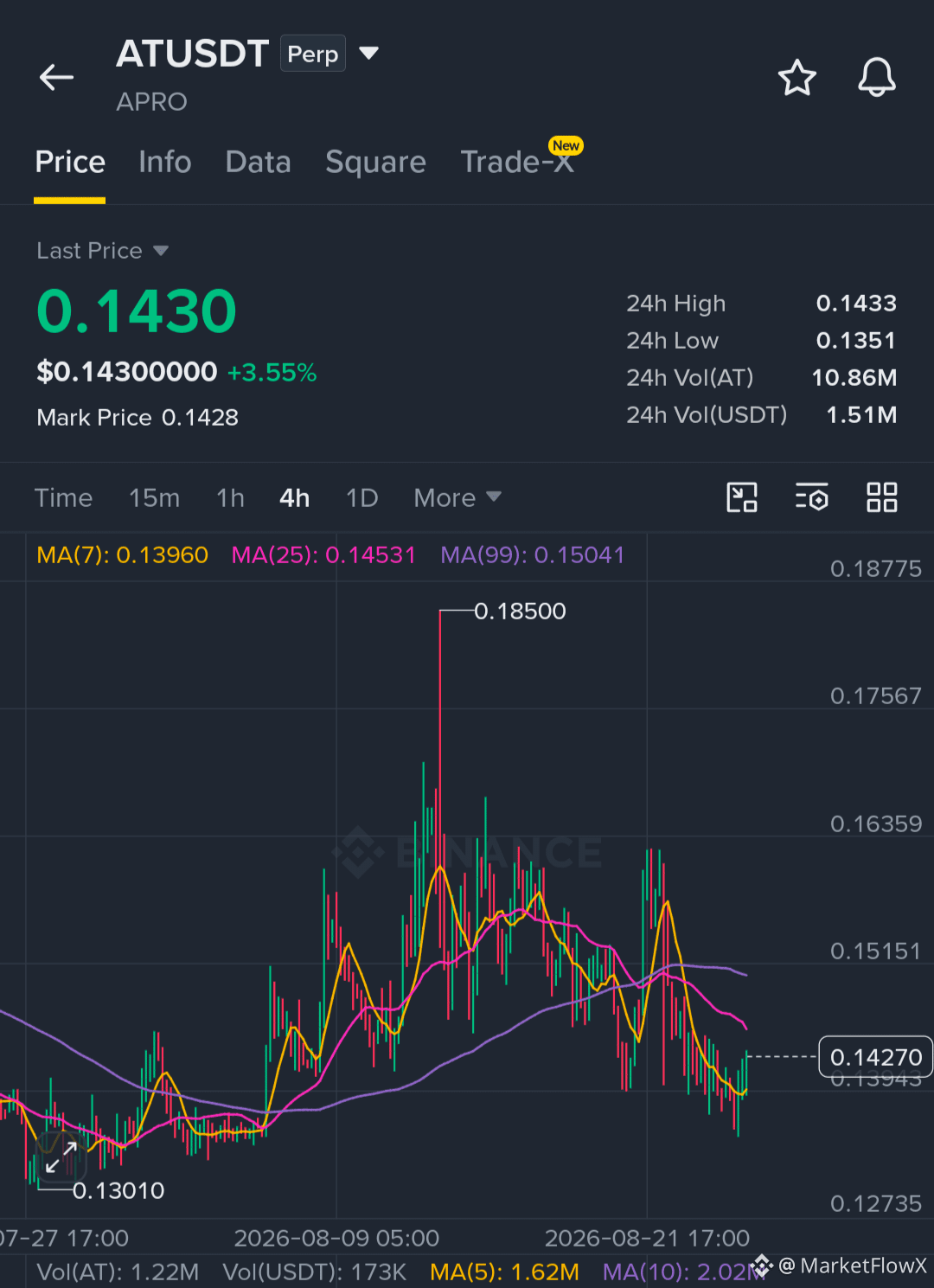Add ATUSDT to favorites with star icon
The height and width of the screenshot is (1288, 934).
point(796,78)
